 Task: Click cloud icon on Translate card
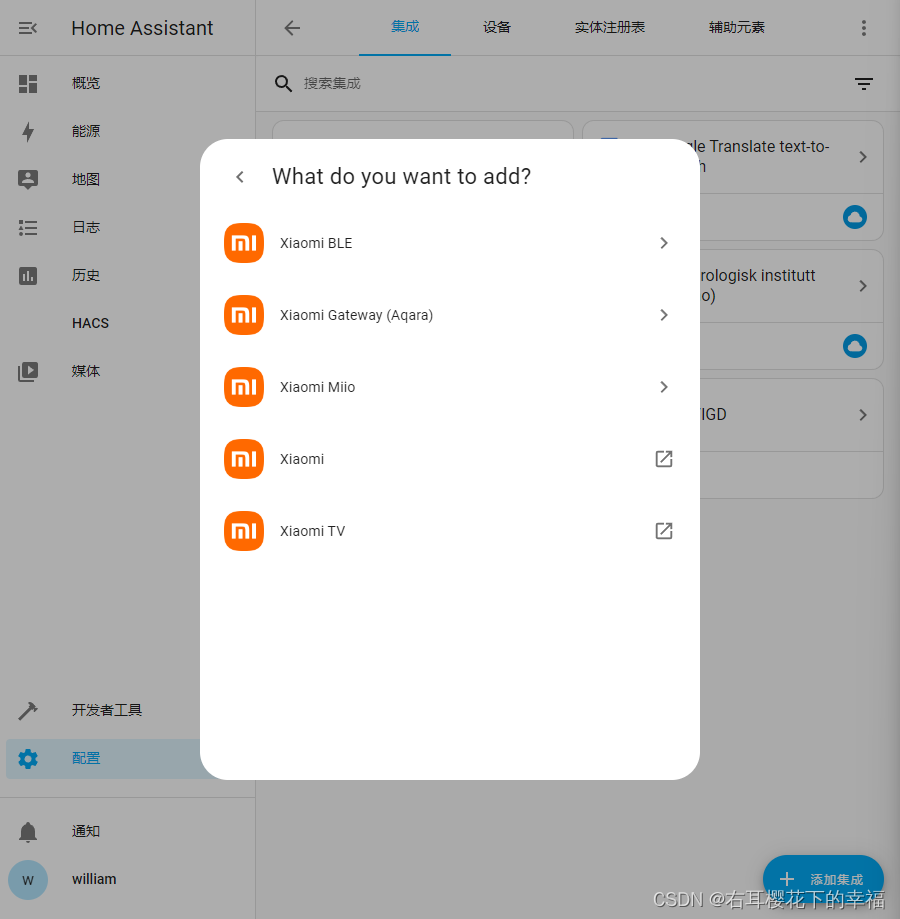coord(854,217)
